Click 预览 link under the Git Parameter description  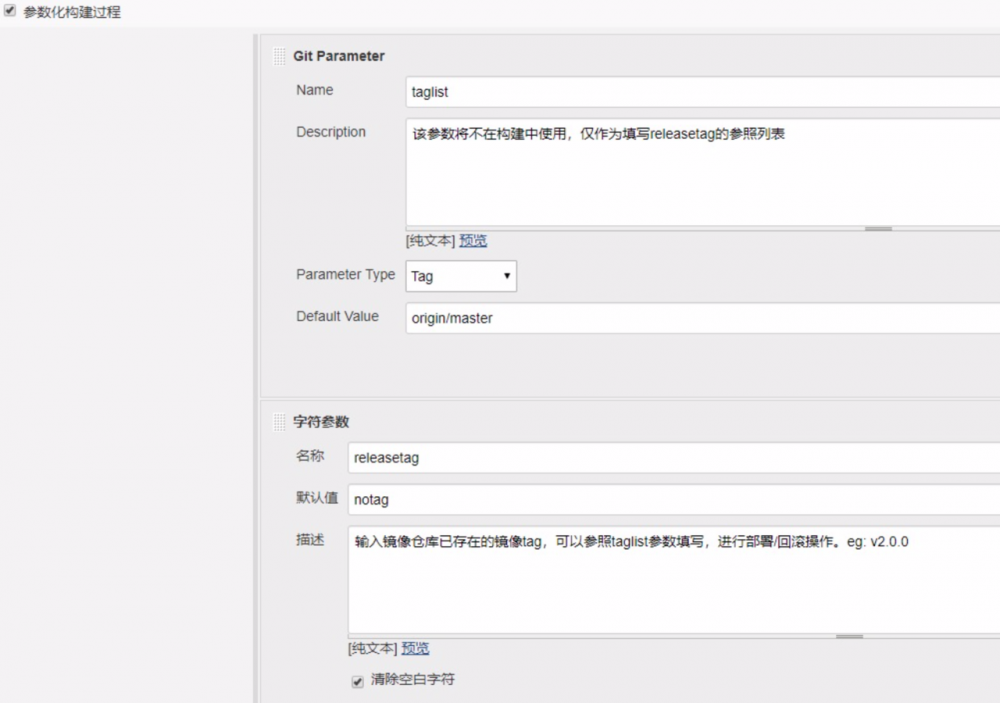pos(471,240)
